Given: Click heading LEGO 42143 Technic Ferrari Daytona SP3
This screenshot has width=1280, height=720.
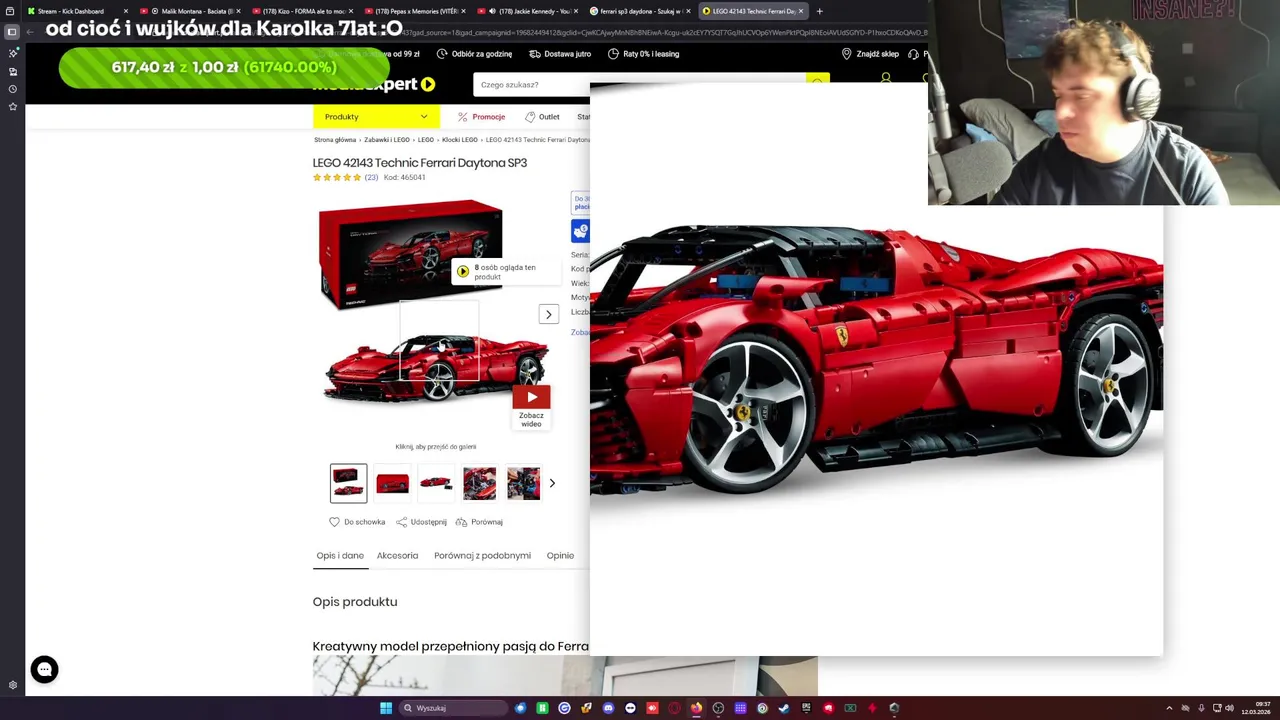Looking at the screenshot, I should pyautogui.click(x=420, y=163).
